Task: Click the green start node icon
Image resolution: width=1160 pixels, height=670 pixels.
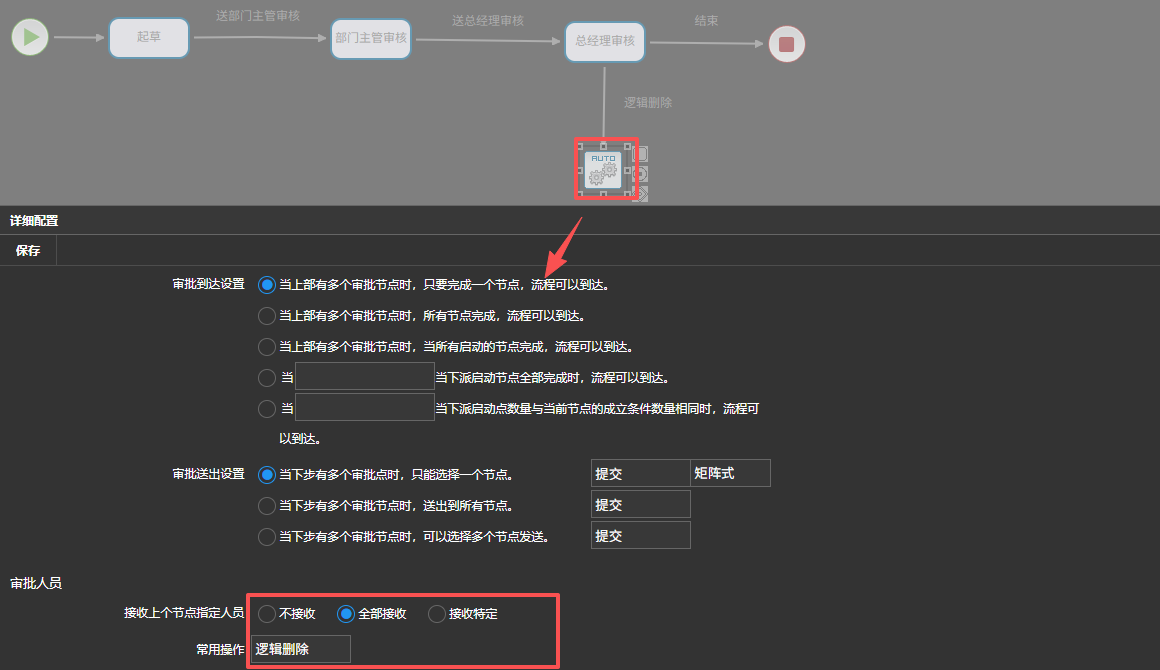Action: [x=30, y=38]
